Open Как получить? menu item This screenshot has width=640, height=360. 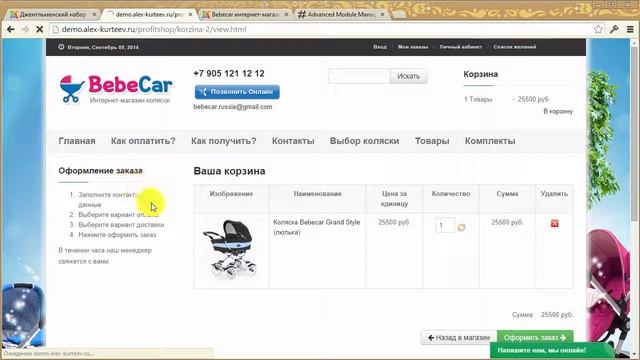click(x=224, y=141)
